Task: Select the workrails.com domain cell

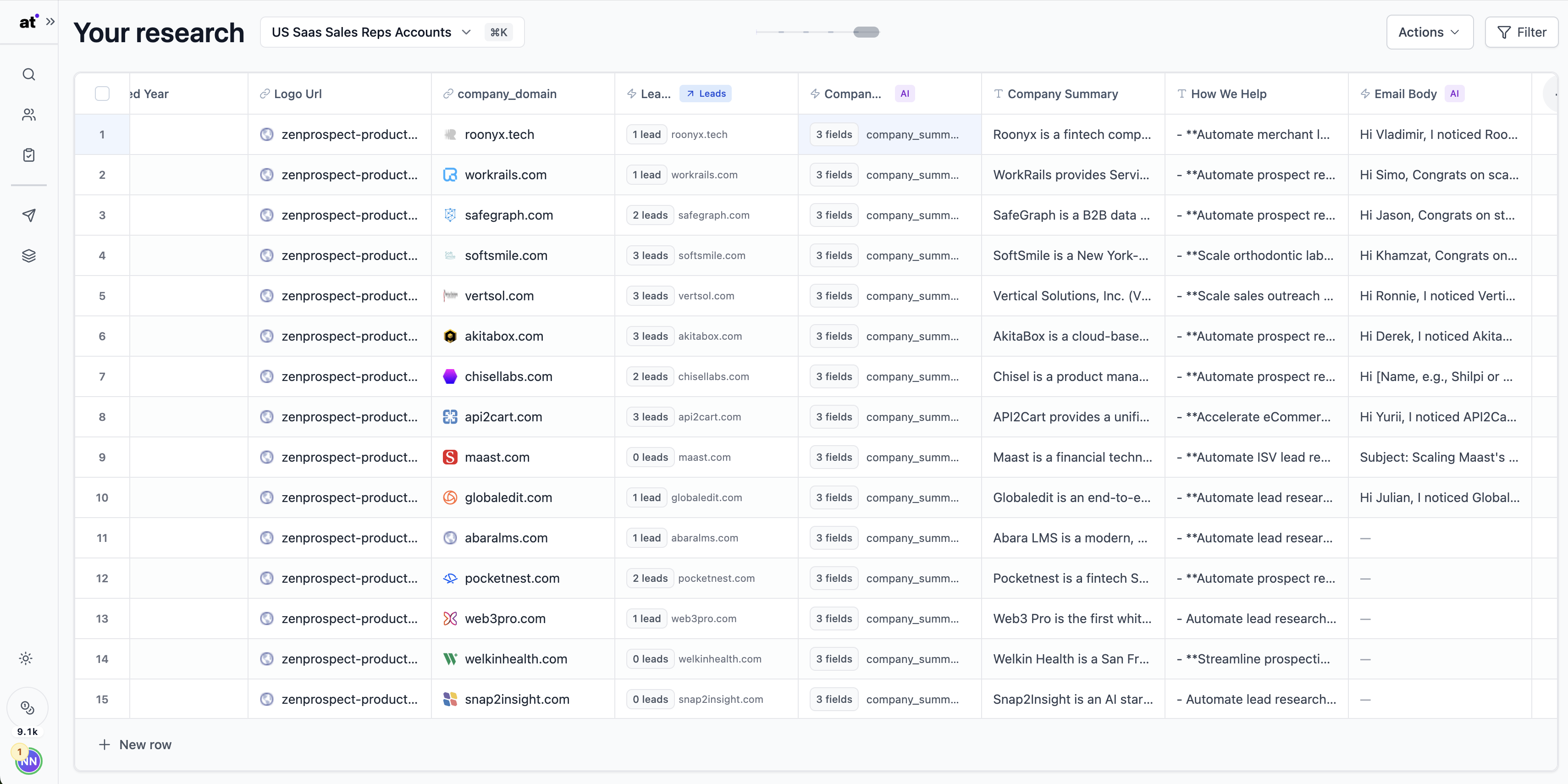Action: coord(505,175)
